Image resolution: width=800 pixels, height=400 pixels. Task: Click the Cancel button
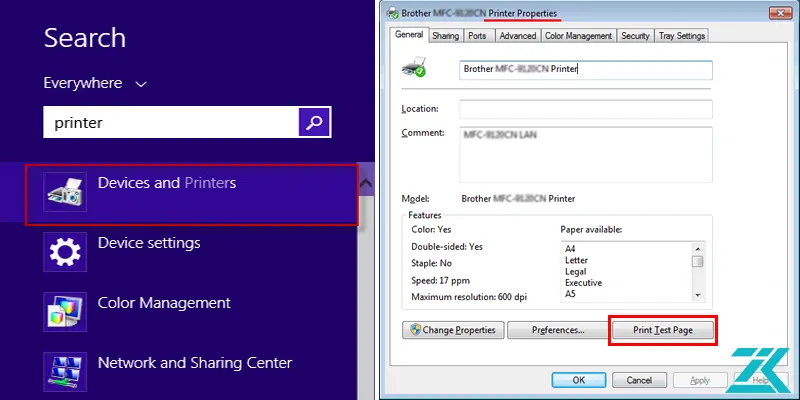(639, 380)
